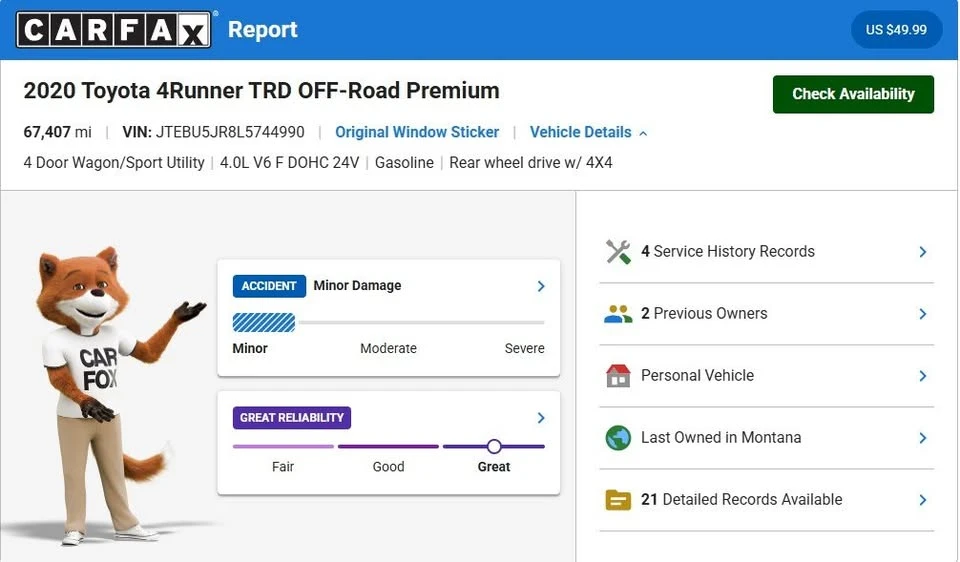Click the personal vehicle house icon
Viewport: 960px width, 562px height.
(x=618, y=376)
